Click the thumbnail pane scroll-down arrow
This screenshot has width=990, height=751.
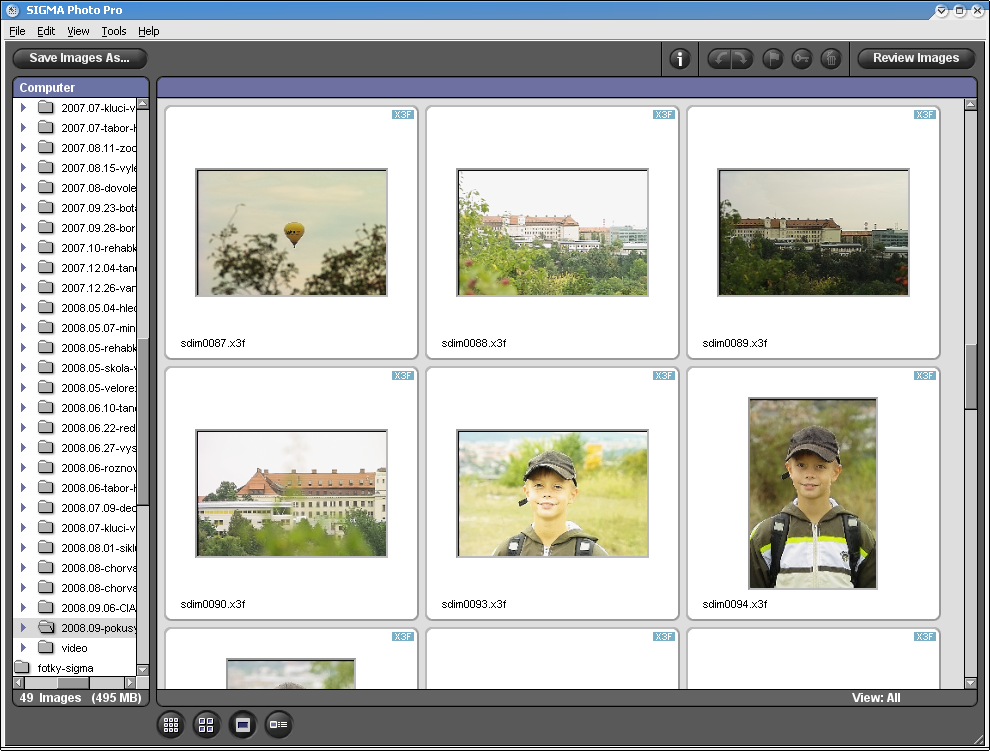click(971, 682)
